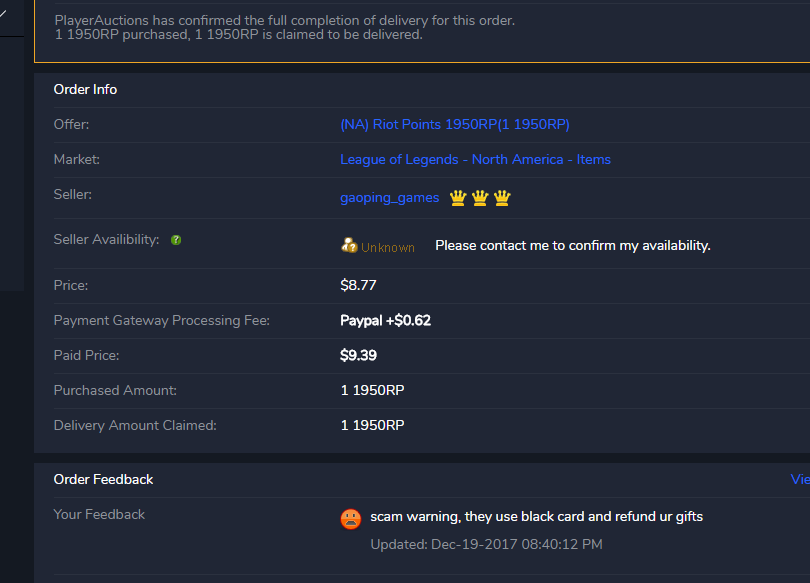Click the contact me availability message
Viewport: 810px width, 583px height.
tap(572, 245)
